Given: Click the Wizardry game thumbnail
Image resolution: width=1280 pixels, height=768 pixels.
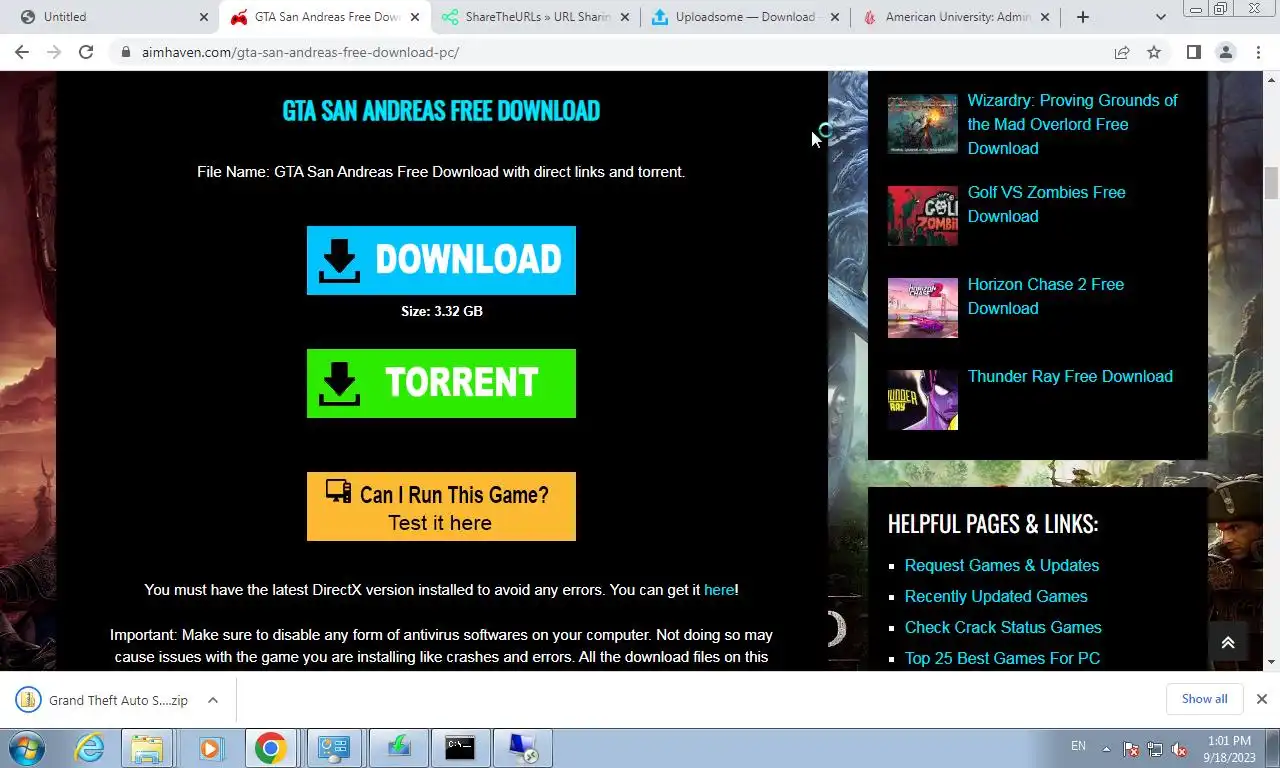Looking at the screenshot, I should pos(922,124).
